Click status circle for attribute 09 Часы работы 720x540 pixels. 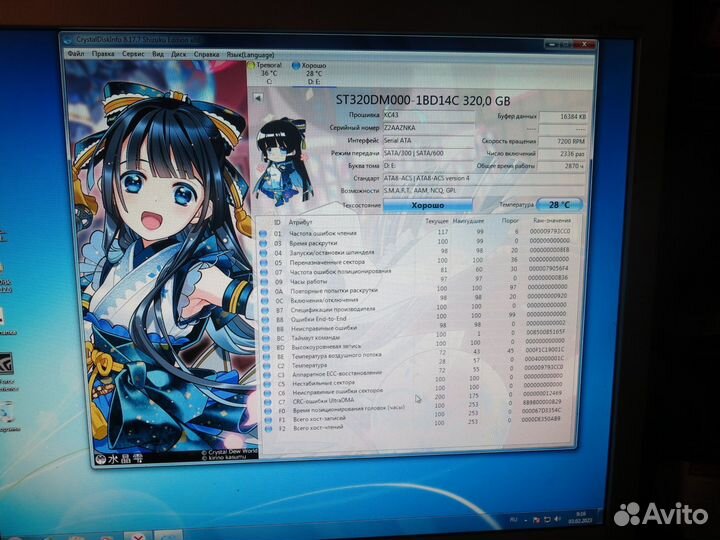point(264,282)
